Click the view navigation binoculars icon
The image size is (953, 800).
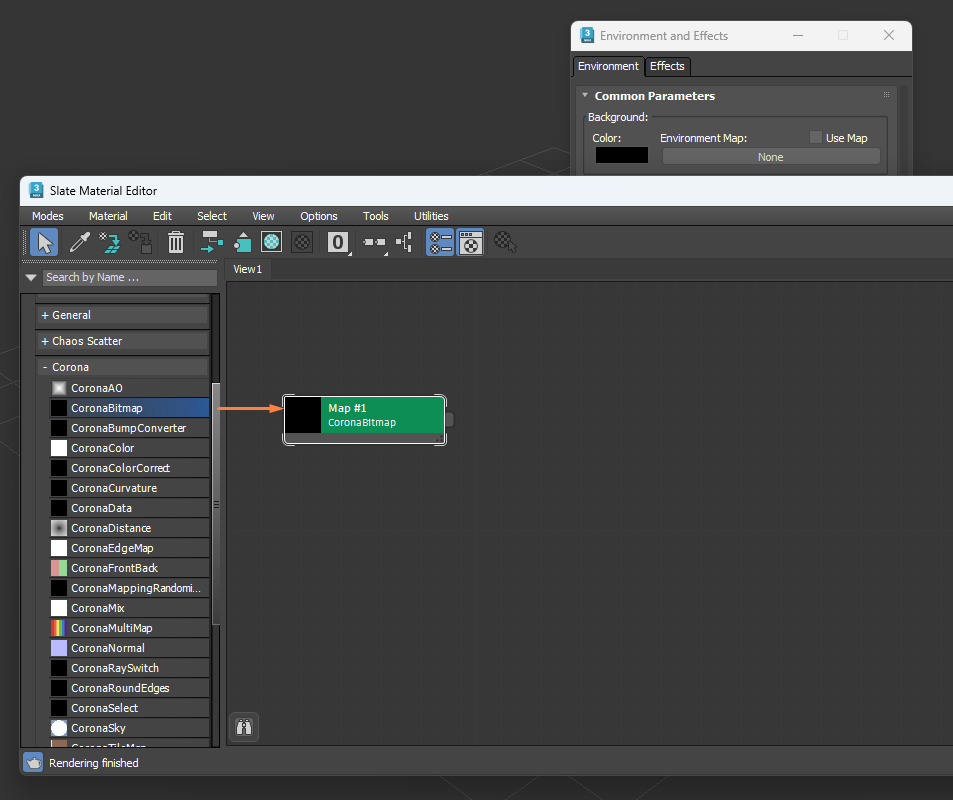[x=244, y=727]
